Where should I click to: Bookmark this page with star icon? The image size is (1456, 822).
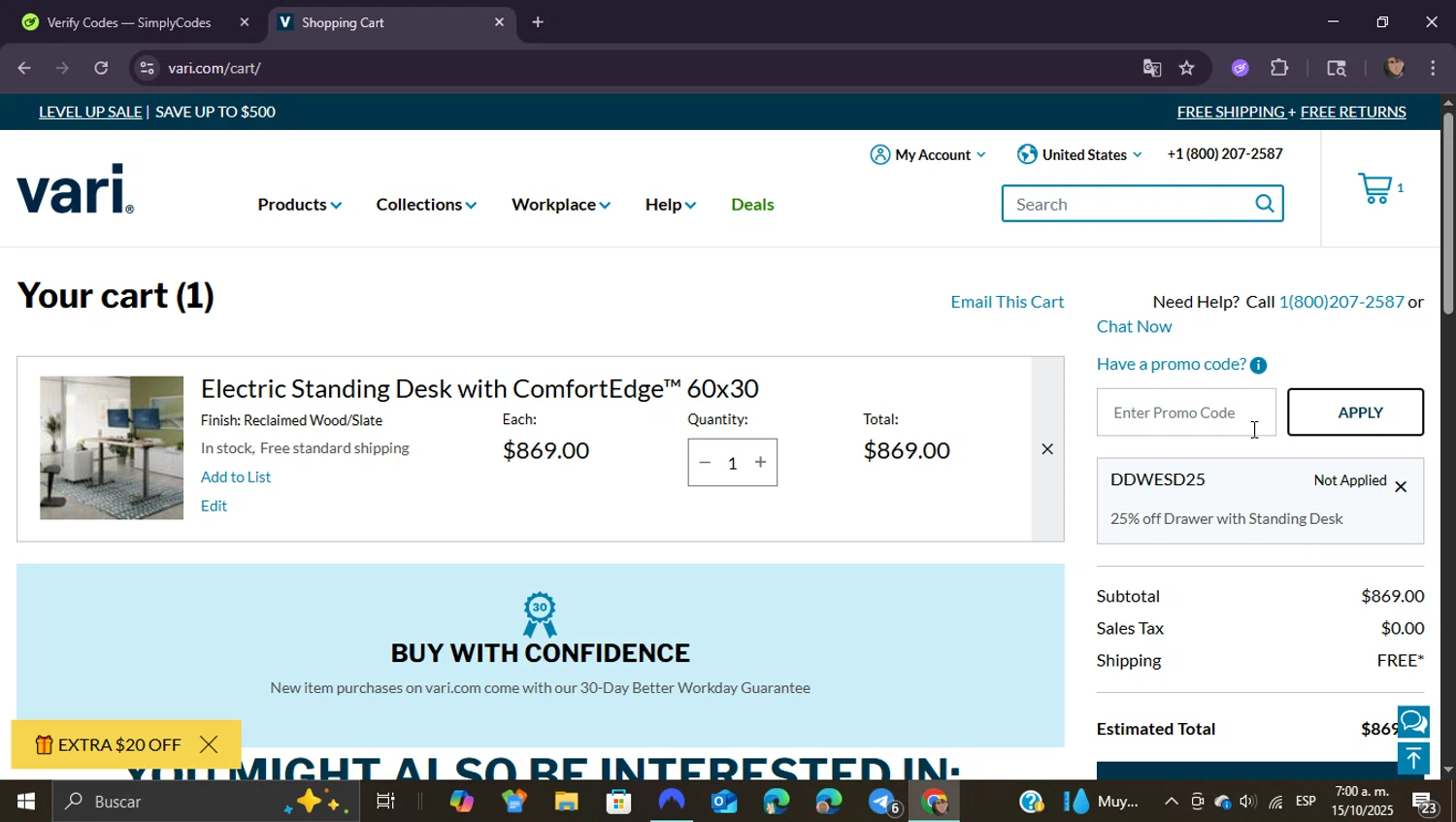pos(1186,68)
